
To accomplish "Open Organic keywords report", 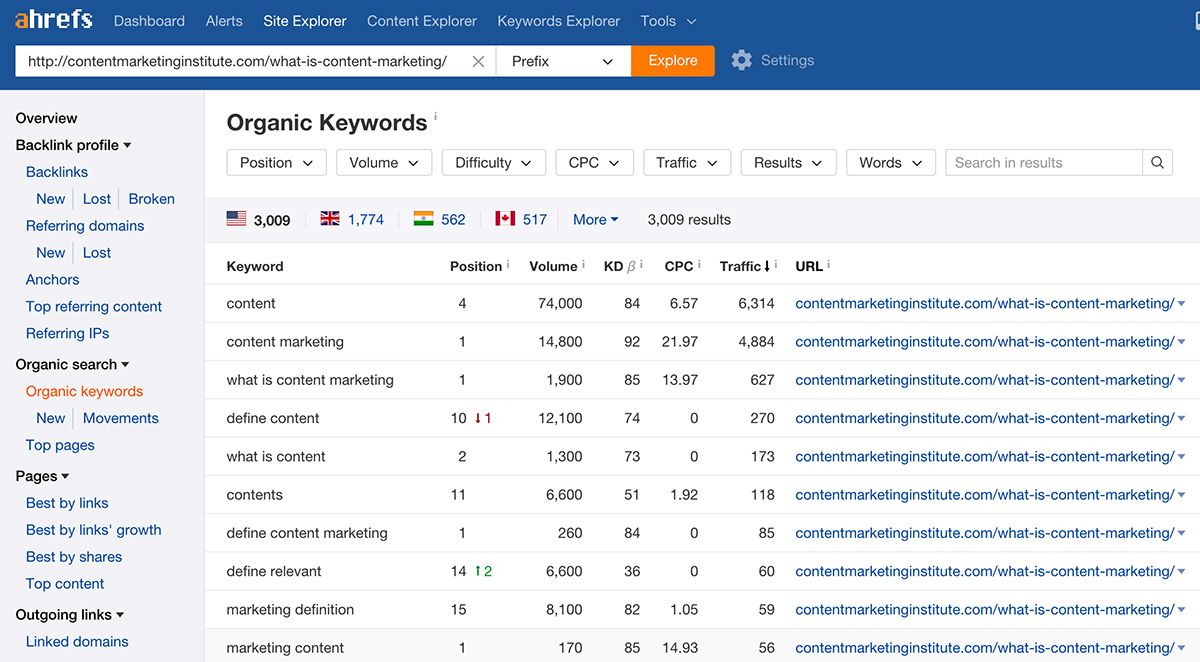I will point(84,391).
